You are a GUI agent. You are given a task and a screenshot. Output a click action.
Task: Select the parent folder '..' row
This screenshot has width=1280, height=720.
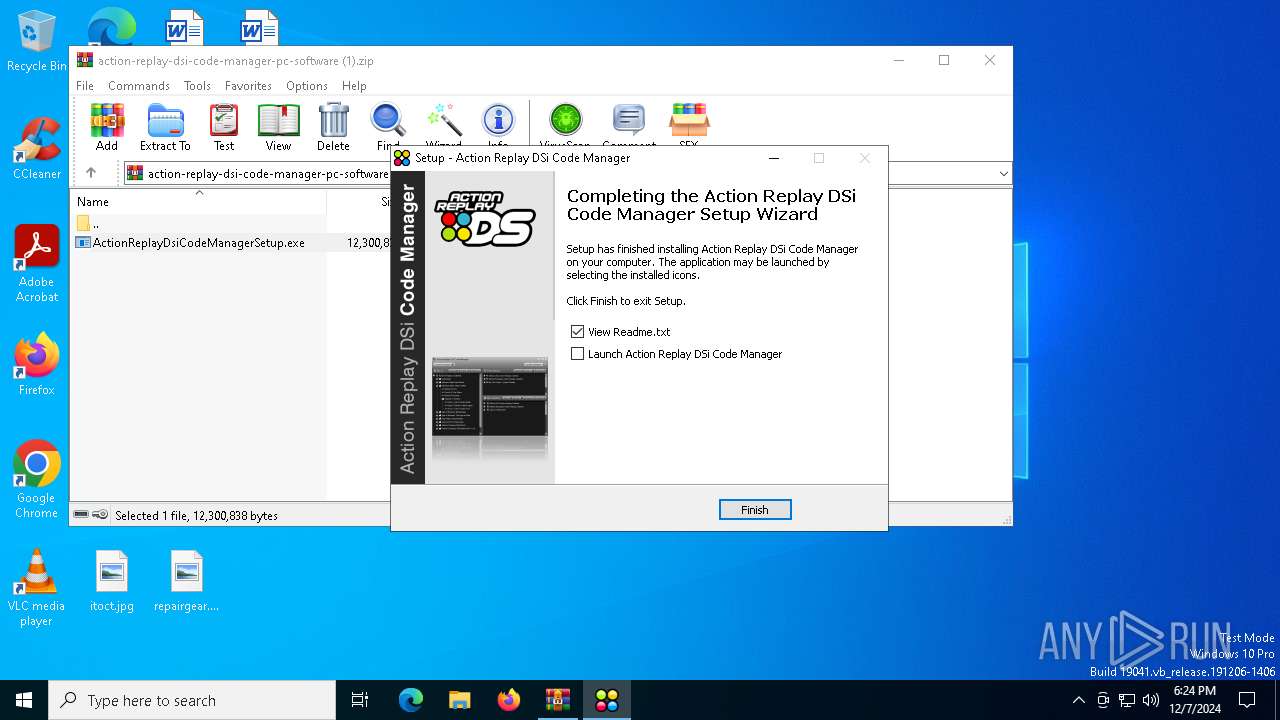tap(95, 223)
